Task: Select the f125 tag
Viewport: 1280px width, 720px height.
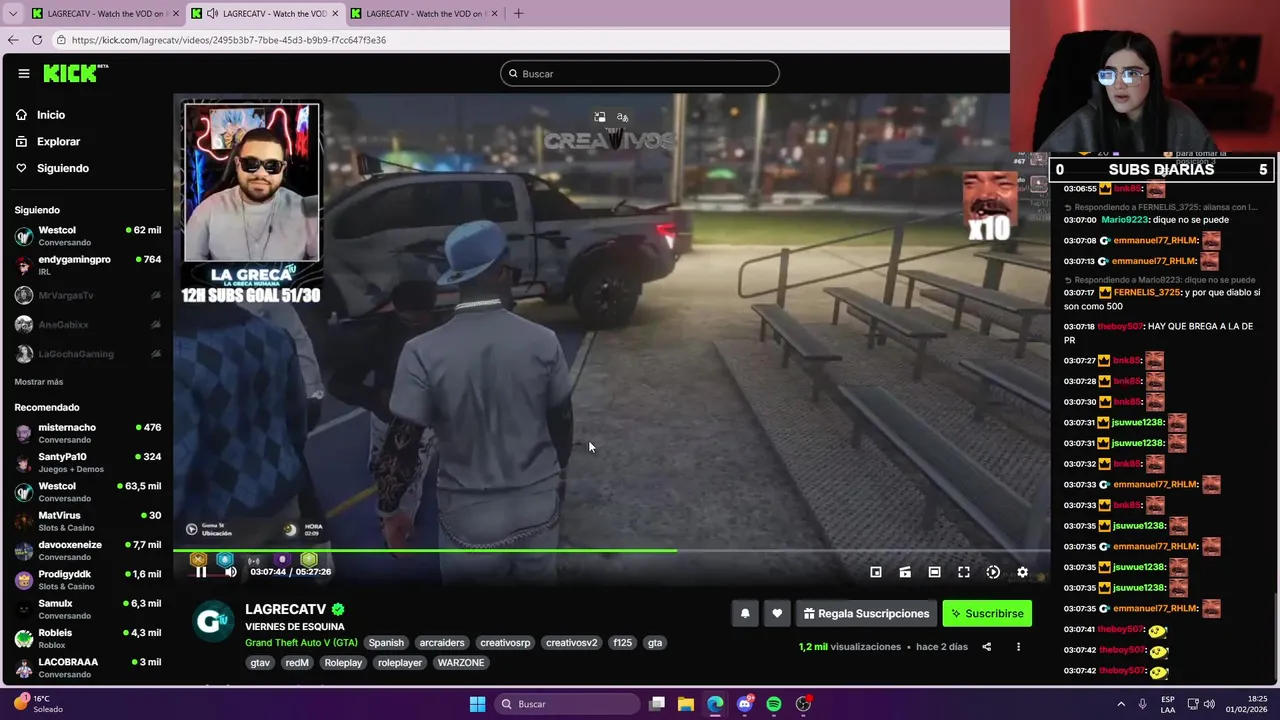Action: coord(623,643)
